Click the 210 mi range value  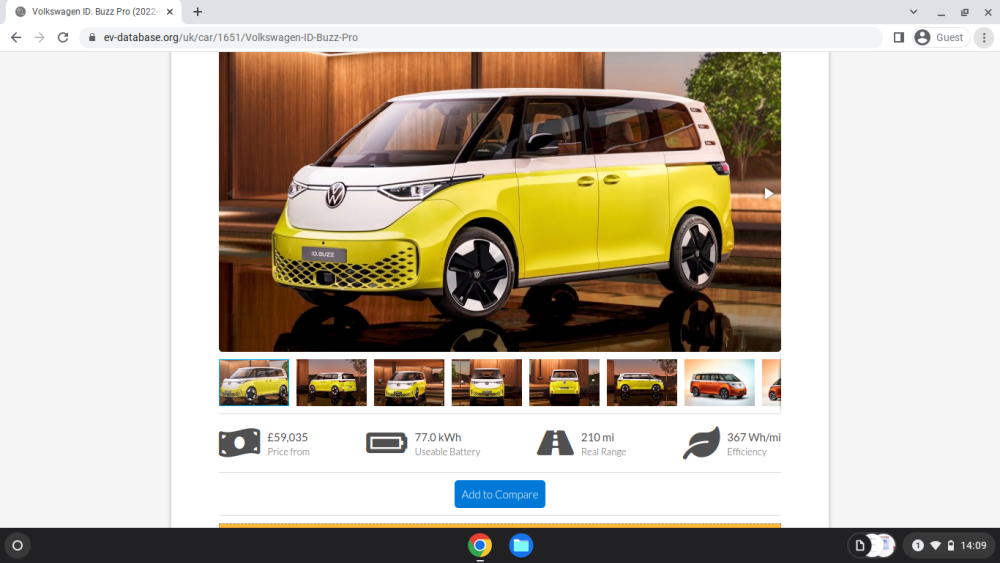coord(598,437)
